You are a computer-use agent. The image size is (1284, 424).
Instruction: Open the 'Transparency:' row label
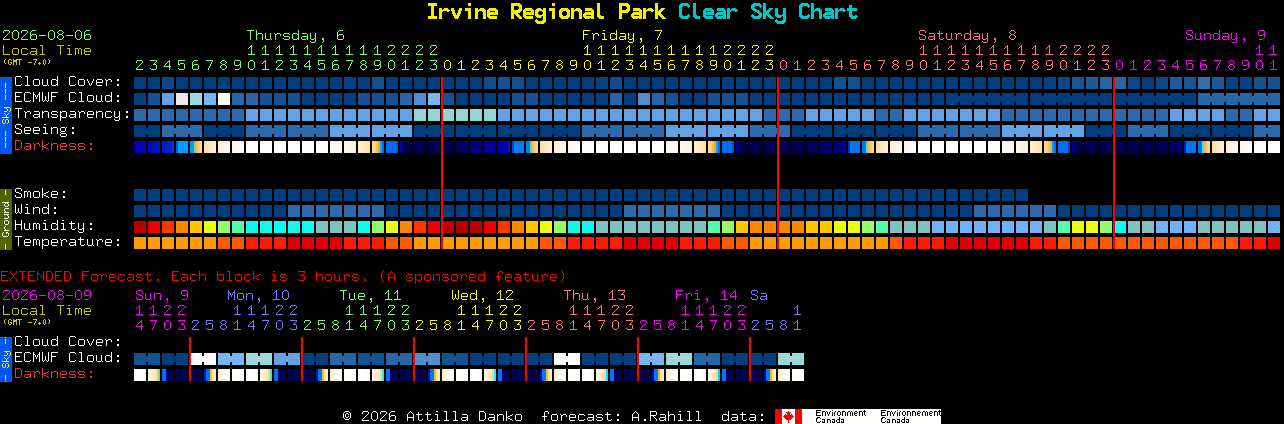(73, 114)
